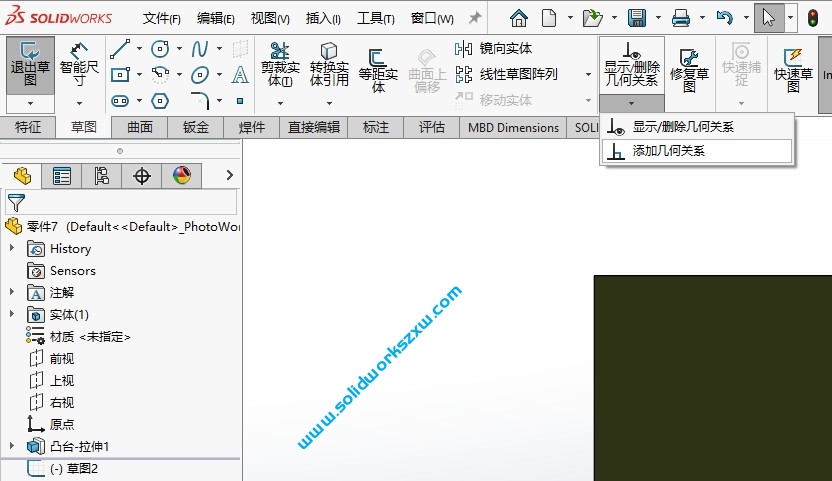Open the ConfigurationManager tab icon
This screenshot has width=832, height=481.
pos(101,176)
